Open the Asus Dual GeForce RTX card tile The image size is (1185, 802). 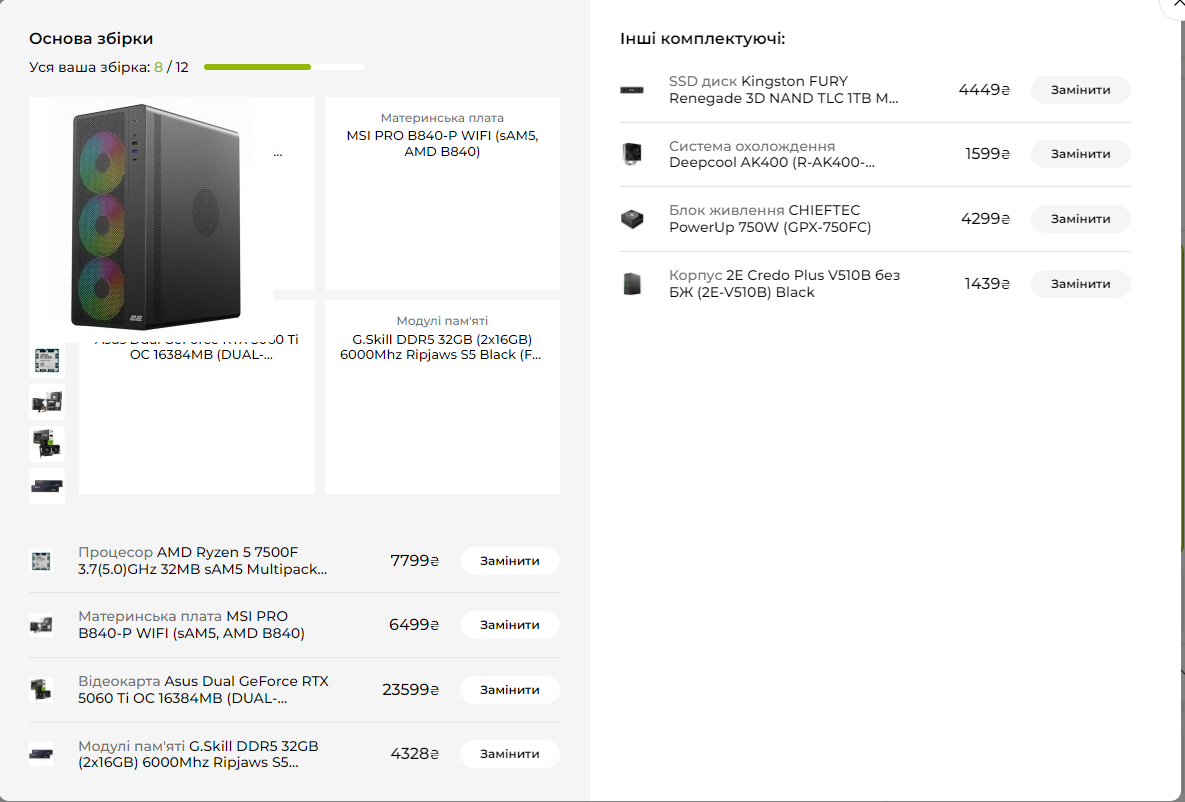pos(196,417)
